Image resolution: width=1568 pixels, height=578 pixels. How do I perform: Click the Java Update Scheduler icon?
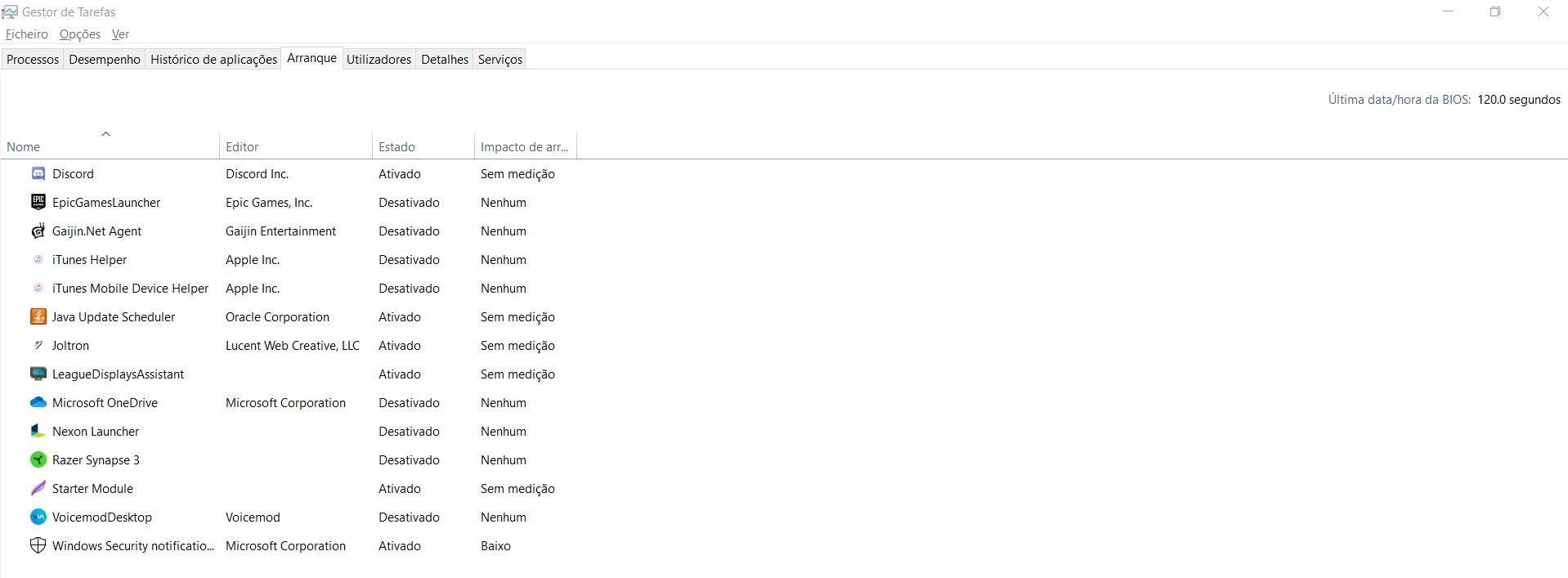point(38,316)
